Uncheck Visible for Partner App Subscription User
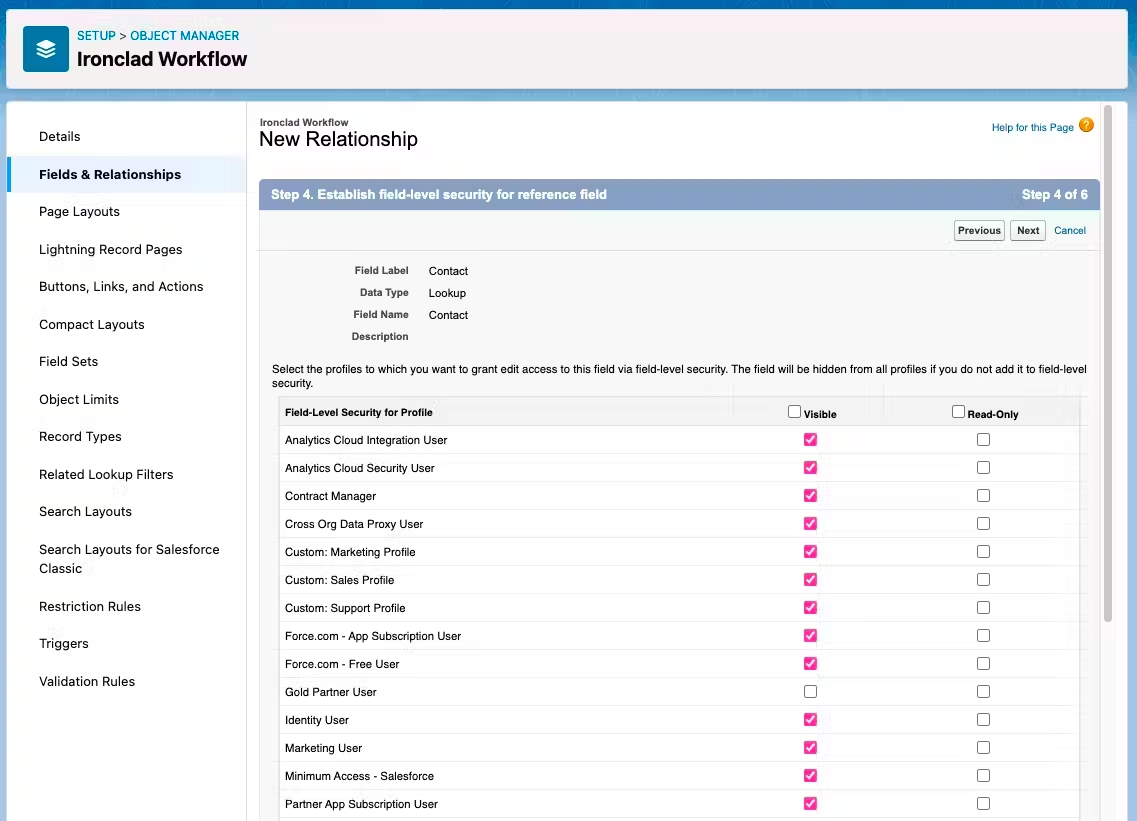This screenshot has height=821, width=1137. (x=810, y=804)
